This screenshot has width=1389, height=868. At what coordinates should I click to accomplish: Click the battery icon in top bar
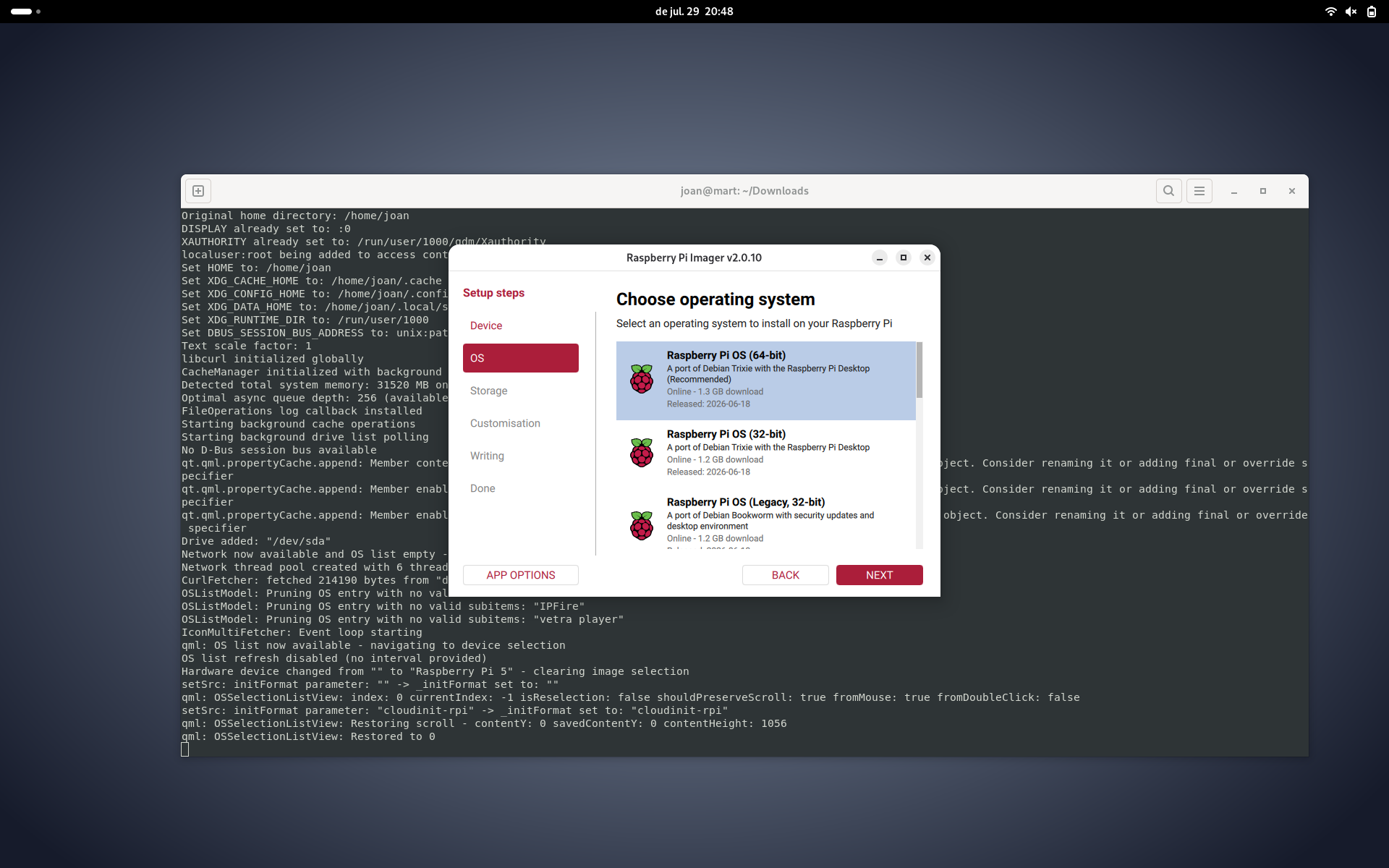point(1372,12)
